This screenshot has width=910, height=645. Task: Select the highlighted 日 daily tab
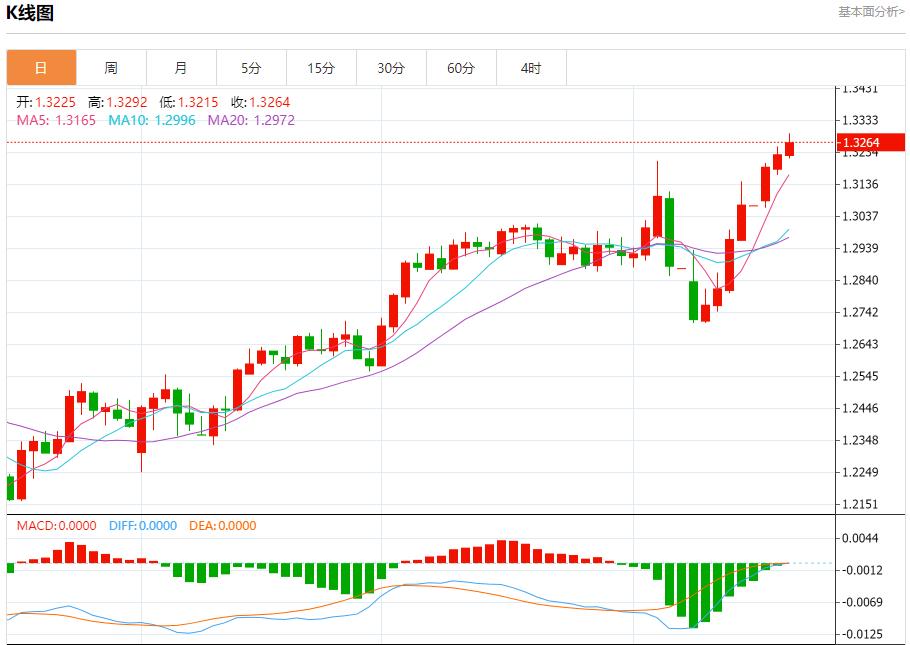click(x=41, y=67)
